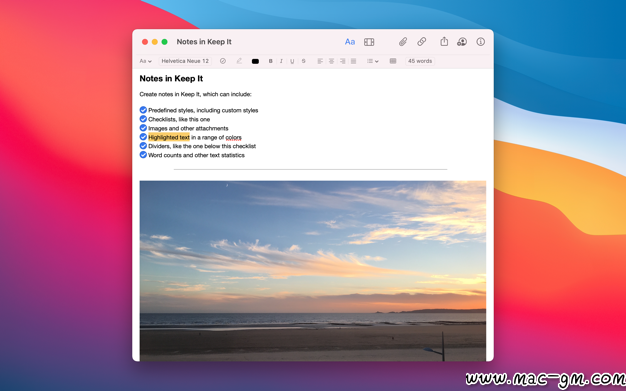This screenshot has height=391, width=626.
Task: Click the paperclip attachment icon
Action: click(403, 42)
